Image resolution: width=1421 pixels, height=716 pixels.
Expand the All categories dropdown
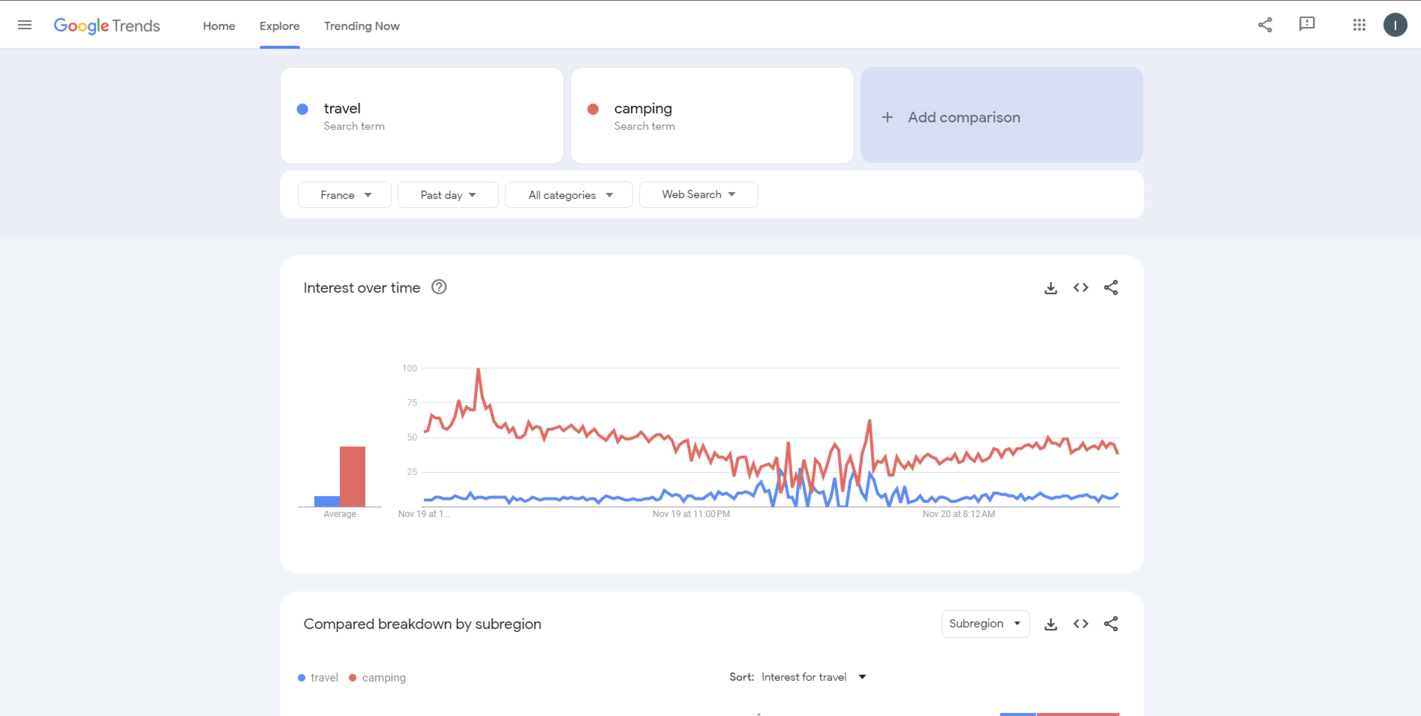click(x=569, y=195)
